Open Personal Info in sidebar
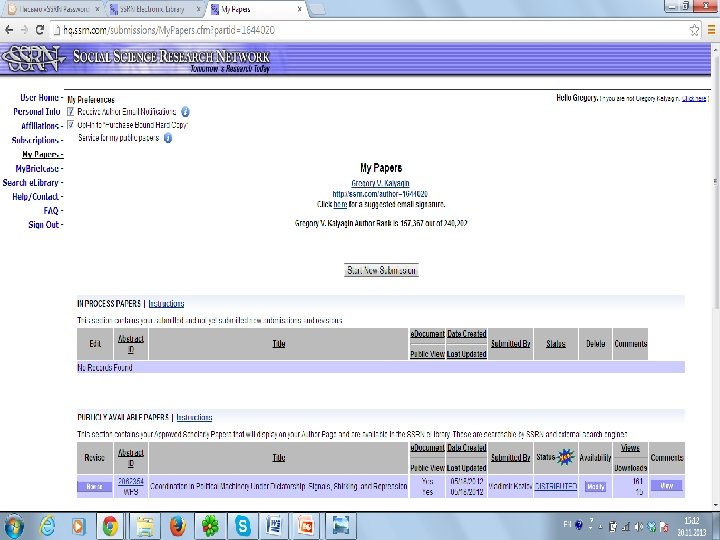 click(38, 112)
